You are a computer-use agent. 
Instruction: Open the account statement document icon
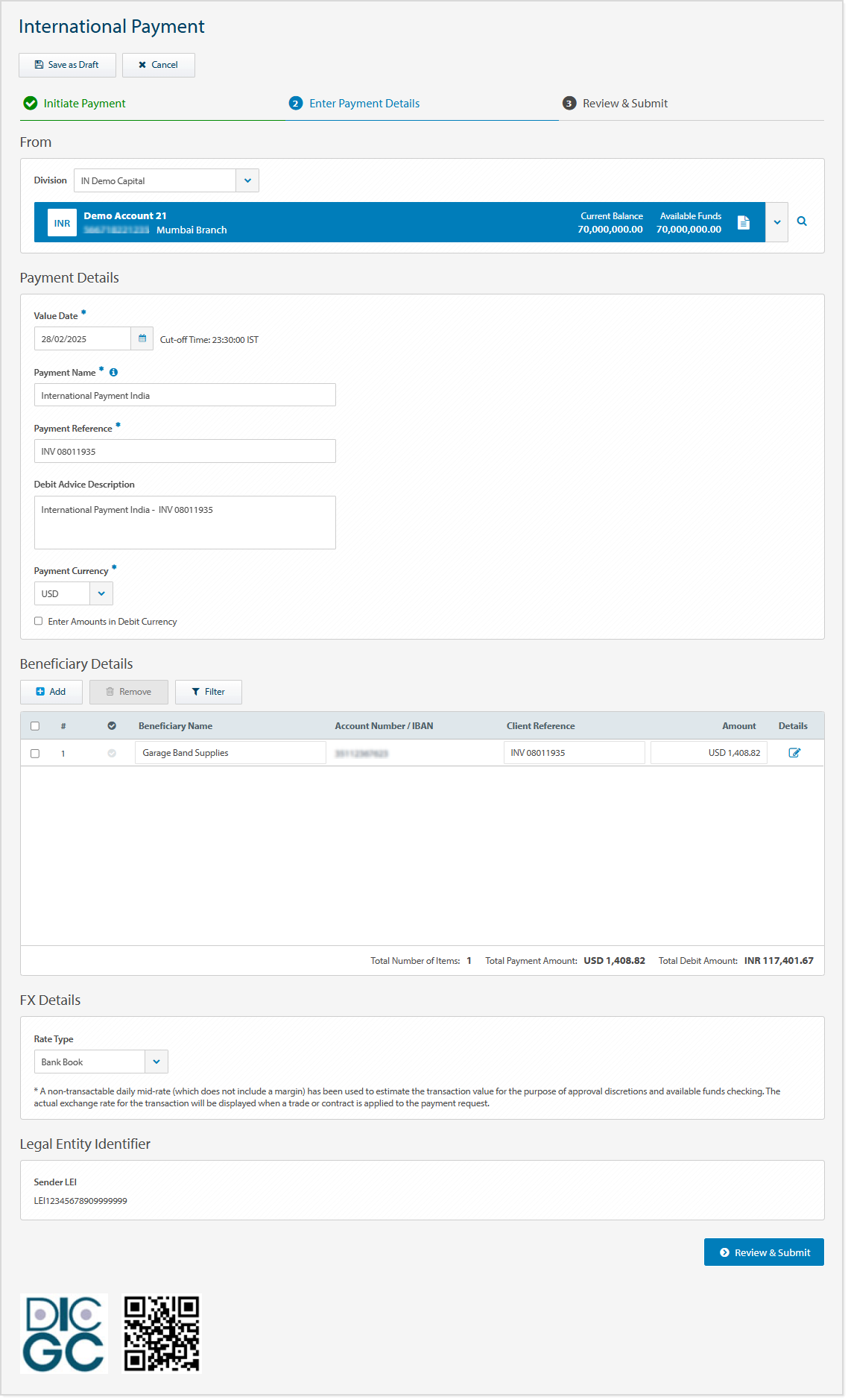point(743,222)
